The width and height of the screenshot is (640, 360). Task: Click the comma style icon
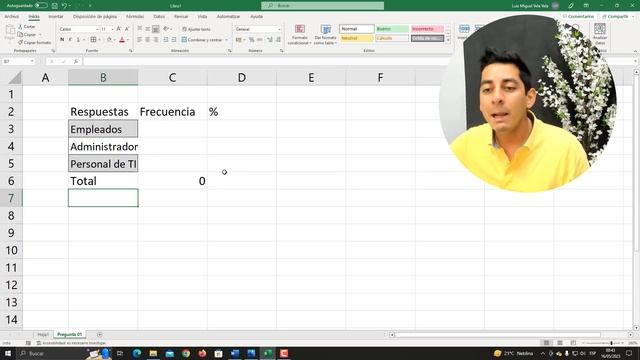point(260,40)
